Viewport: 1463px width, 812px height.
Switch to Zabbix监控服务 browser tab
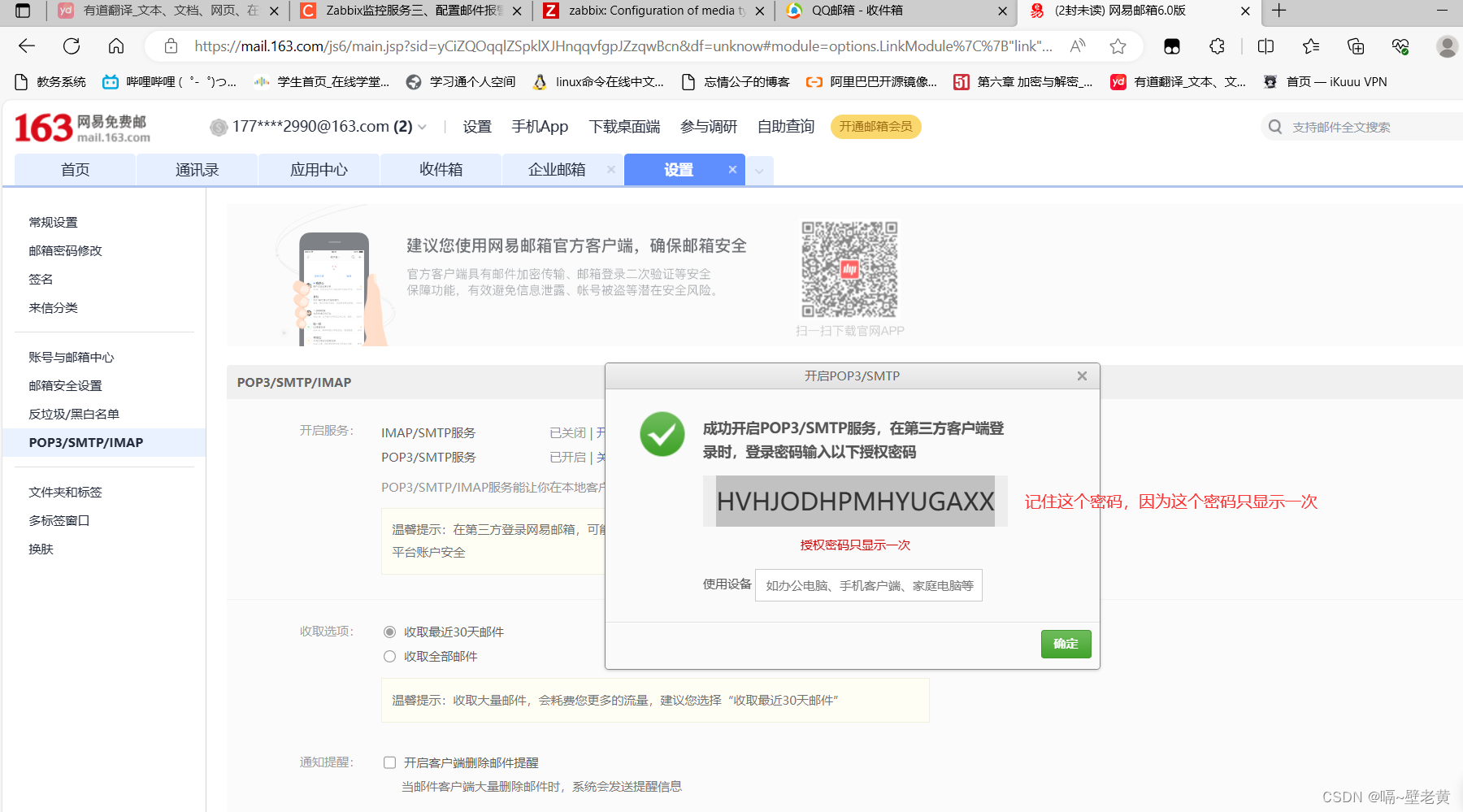[413, 11]
